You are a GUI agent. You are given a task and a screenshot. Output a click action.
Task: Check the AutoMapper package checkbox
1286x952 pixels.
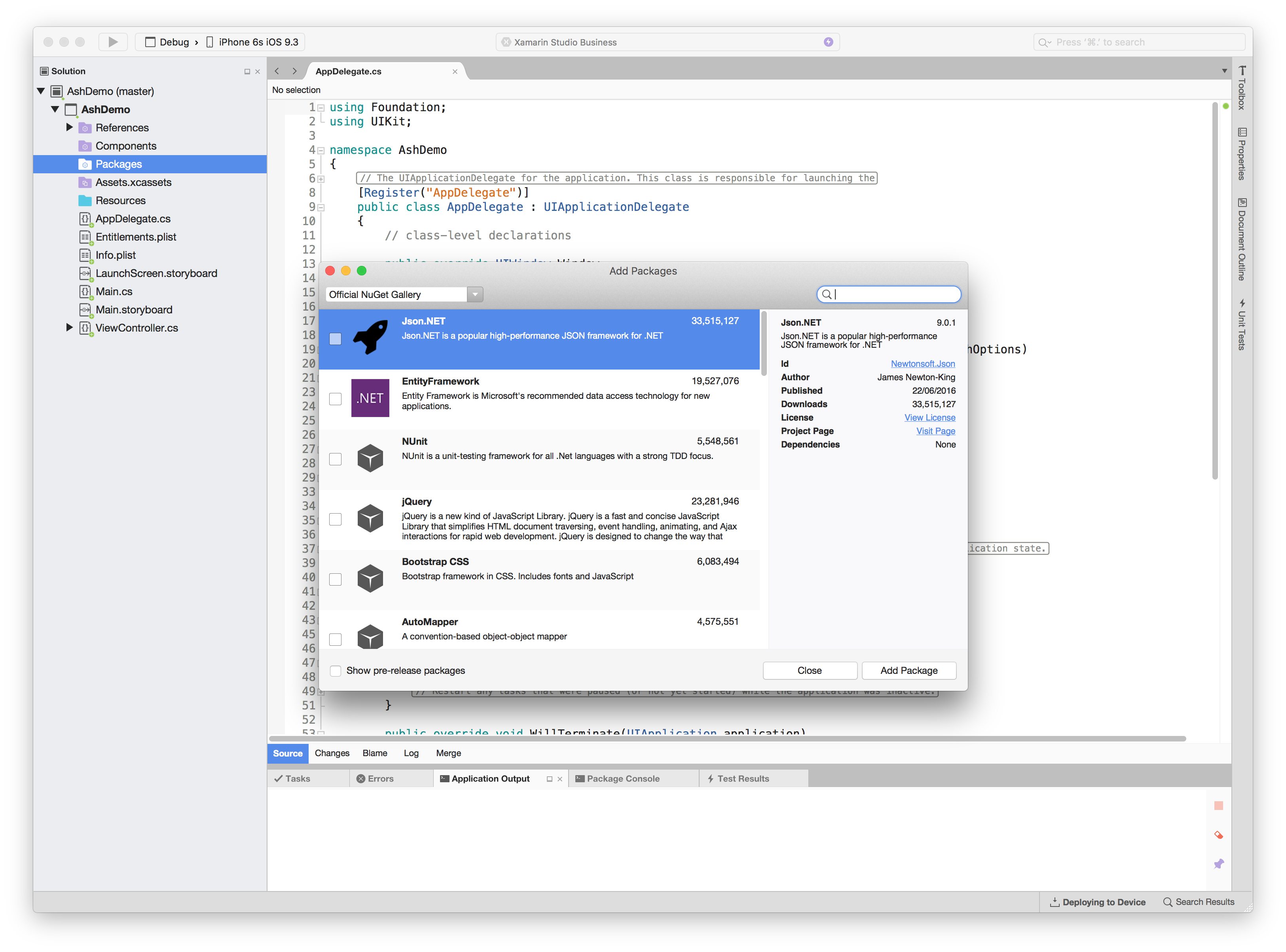(335, 640)
